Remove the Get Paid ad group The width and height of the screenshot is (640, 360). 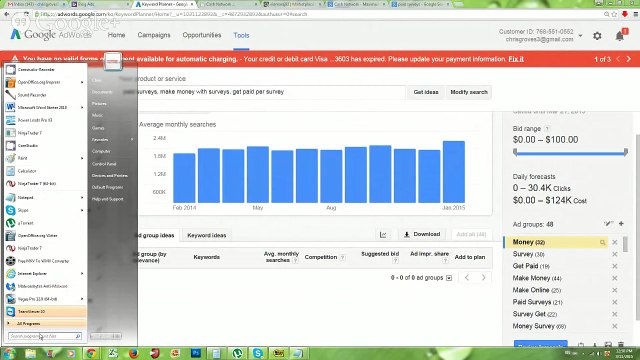point(615,266)
